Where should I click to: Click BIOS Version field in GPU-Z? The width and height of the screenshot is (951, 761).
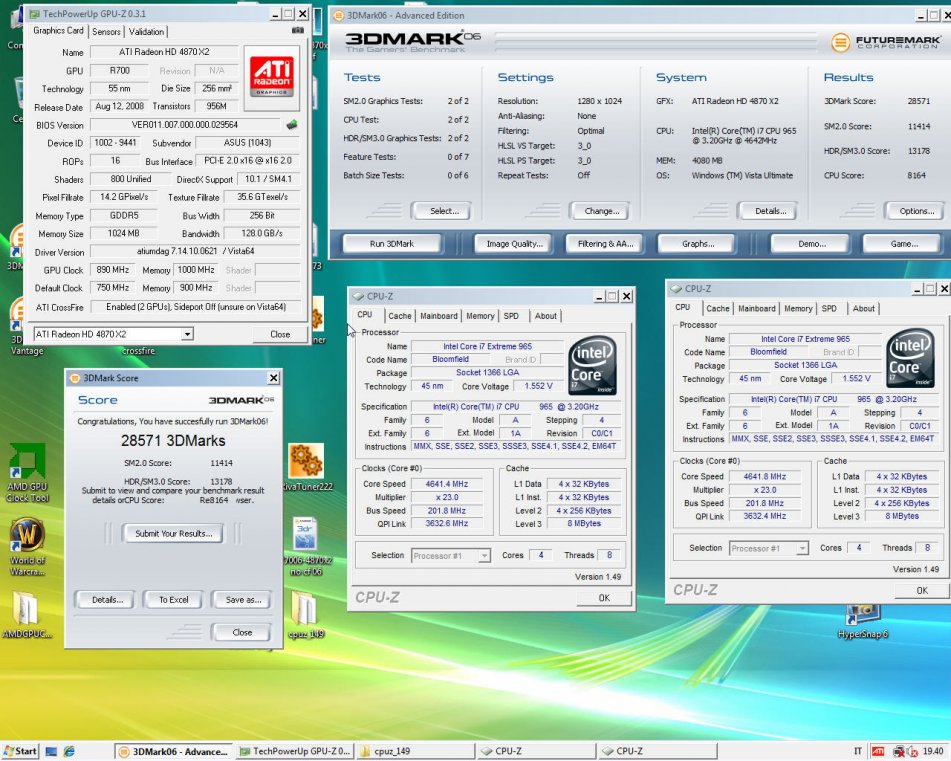(185, 125)
